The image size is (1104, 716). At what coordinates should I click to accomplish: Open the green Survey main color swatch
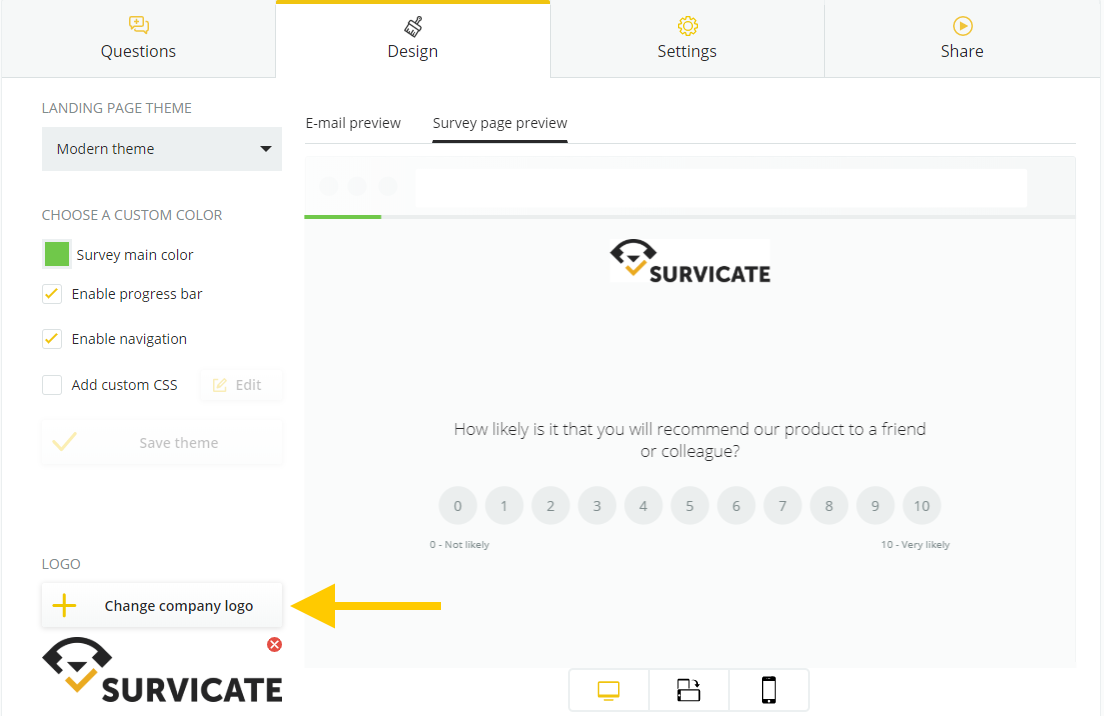(57, 254)
